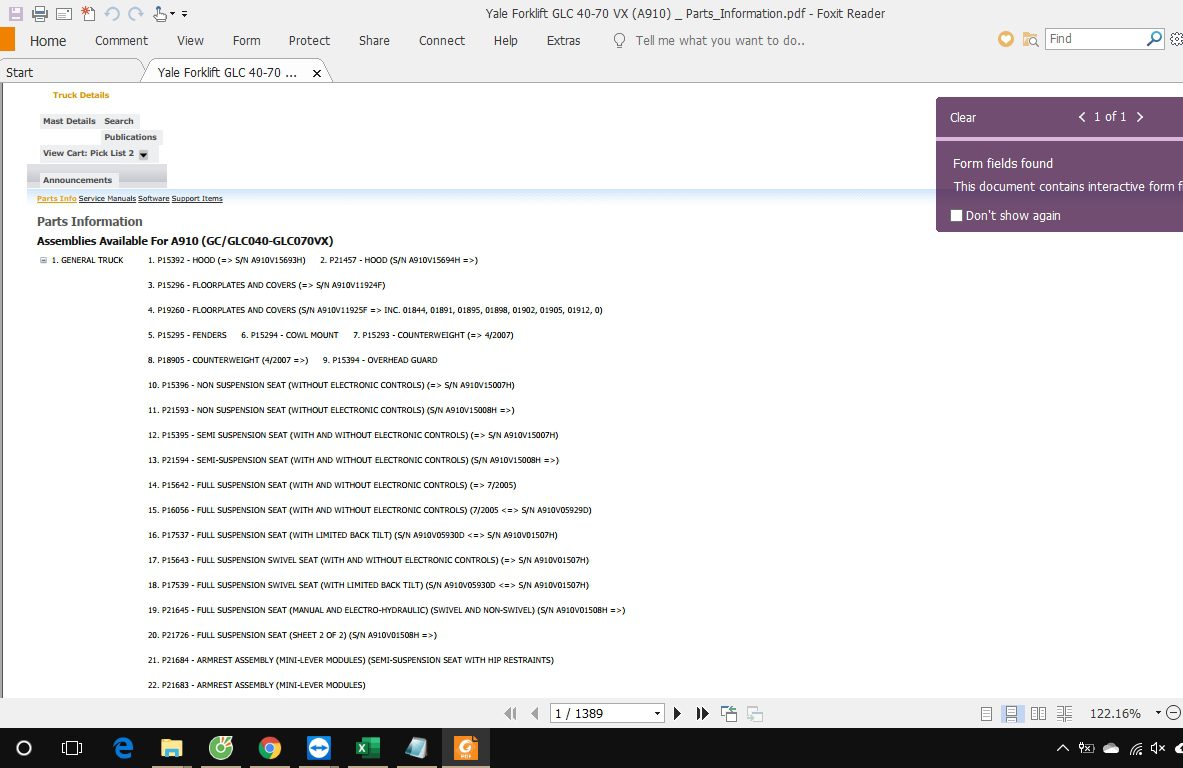Switch to Yale Forklift GLC 40-70 document tab
This screenshot has height=768, width=1183.
click(226, 72)
